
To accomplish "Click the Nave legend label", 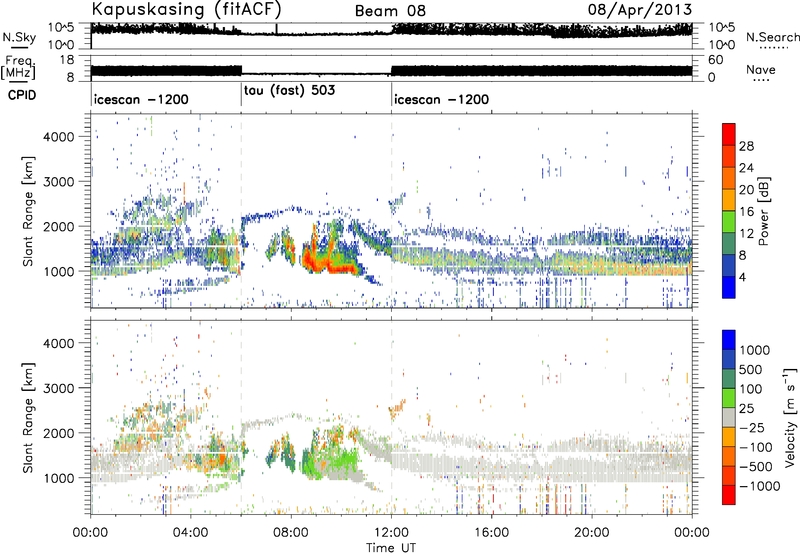I will pyautogui.click(x=761, y=70).
